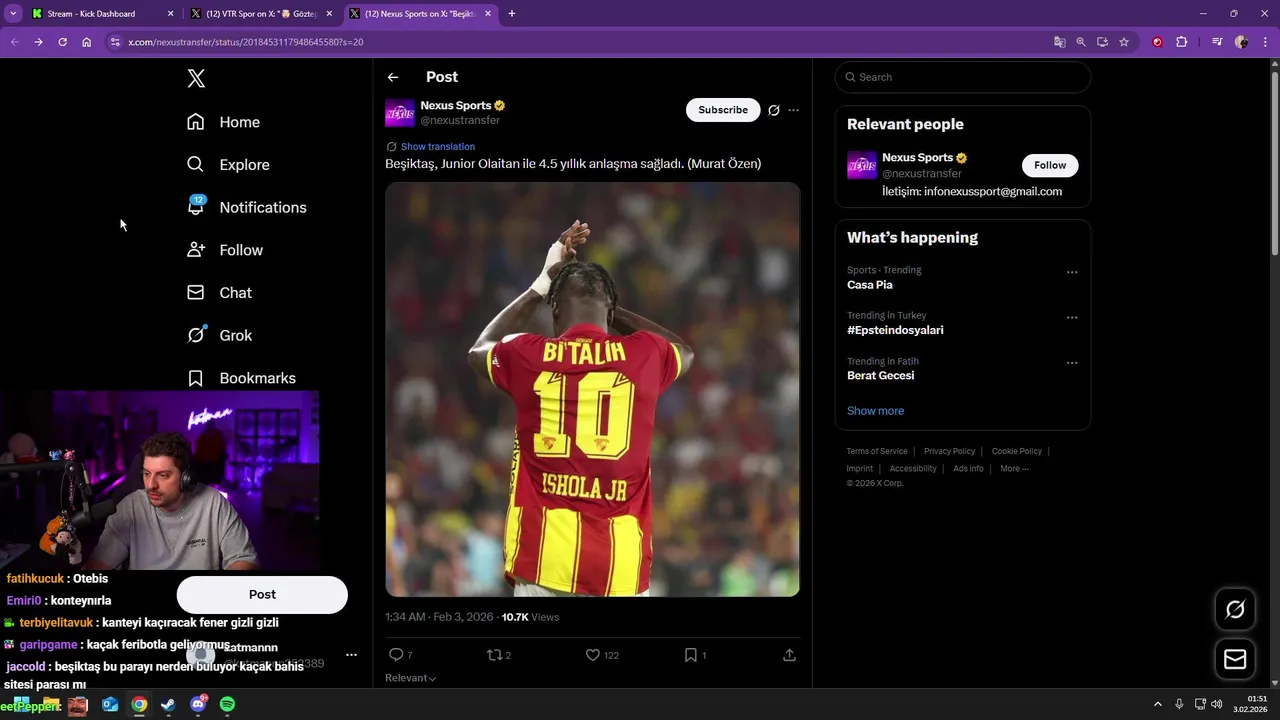Viewport: 1280px width, 720px height.
Task: Click the repost icon with 2 reposts
Action: (494, 655)
